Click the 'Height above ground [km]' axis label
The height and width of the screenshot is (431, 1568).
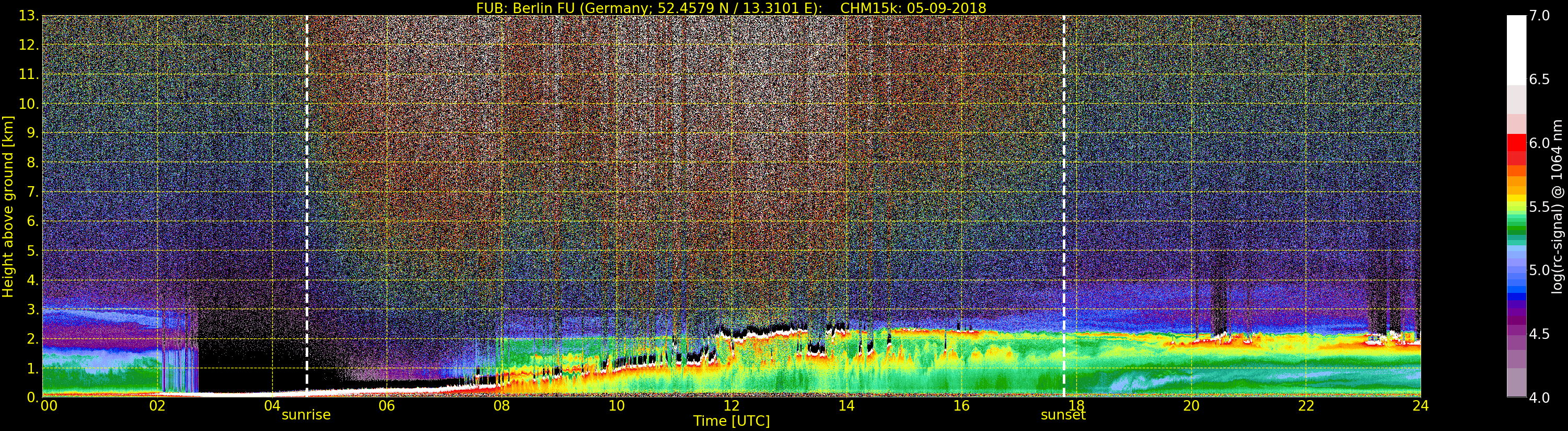(x=8, y=207)
